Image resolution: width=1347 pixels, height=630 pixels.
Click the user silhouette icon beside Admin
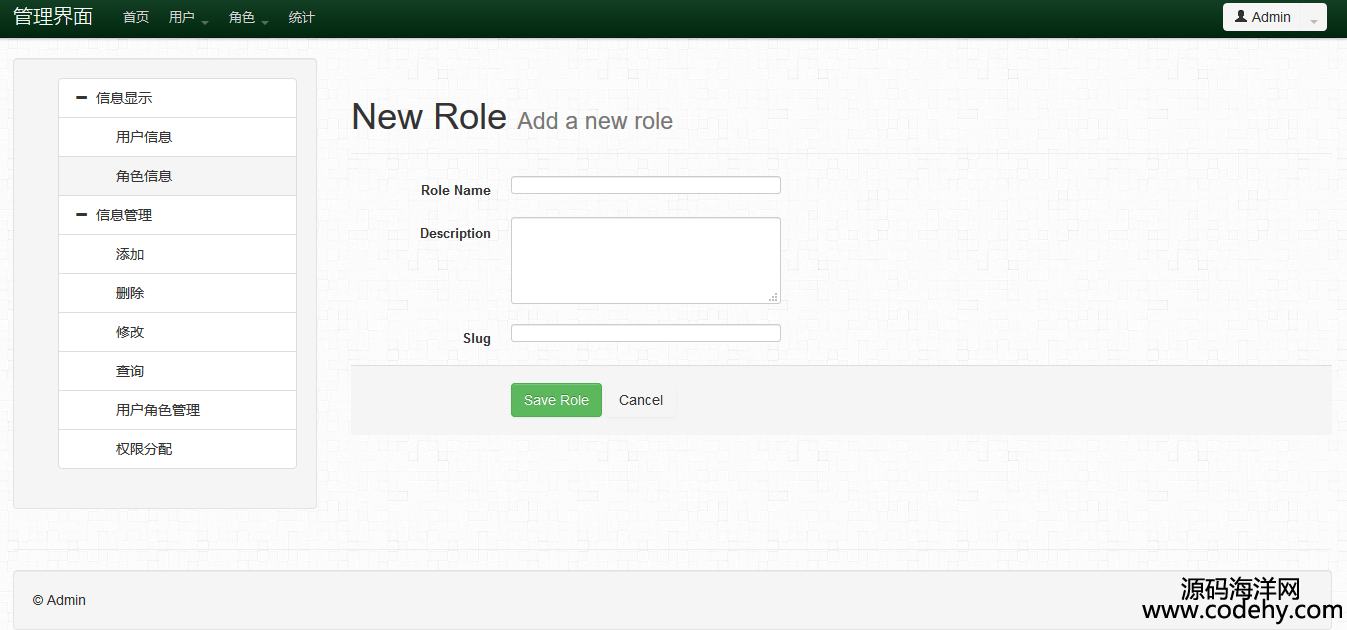[x=1241, y=17]
